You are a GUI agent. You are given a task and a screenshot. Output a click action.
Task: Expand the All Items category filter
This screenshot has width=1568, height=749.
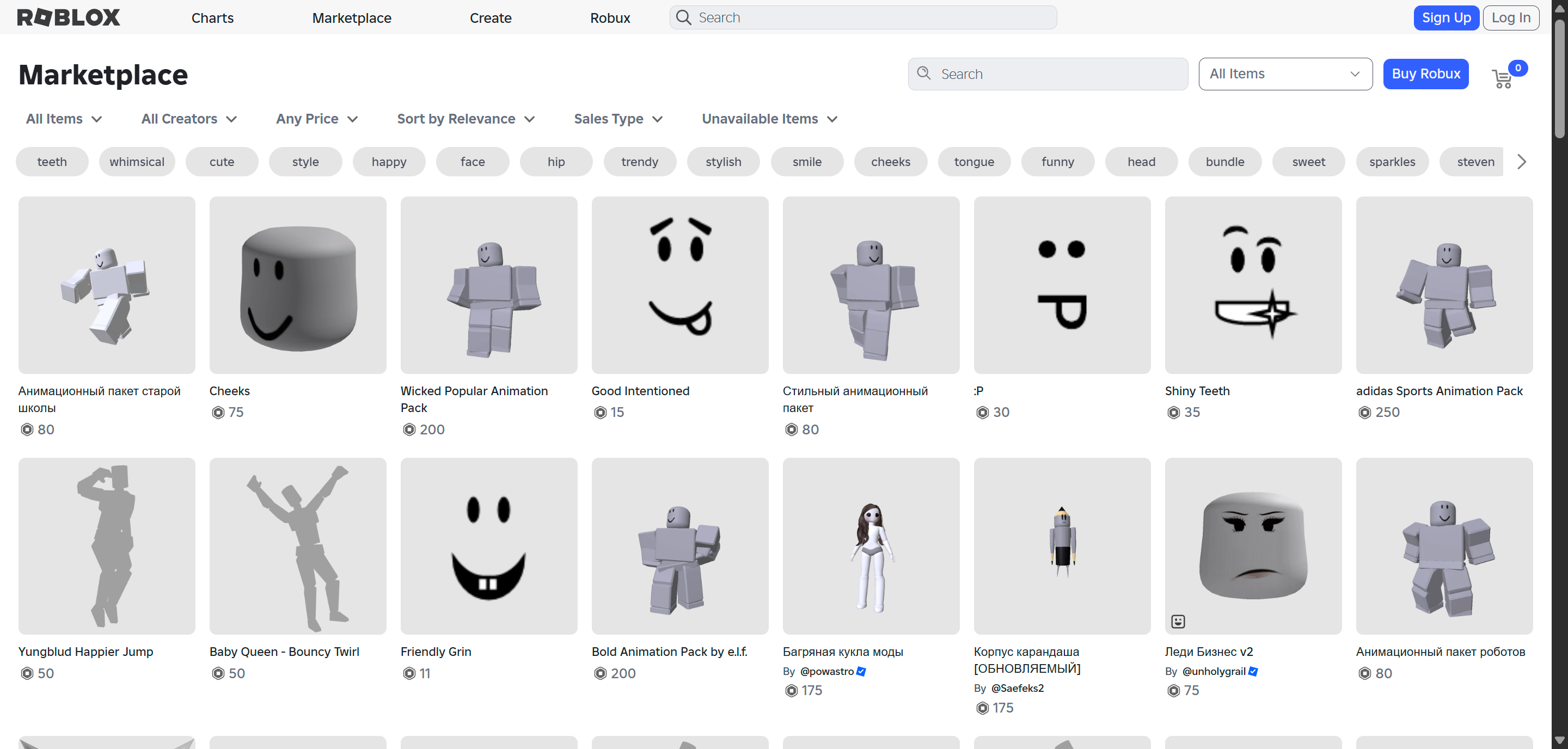click(64, 119)
